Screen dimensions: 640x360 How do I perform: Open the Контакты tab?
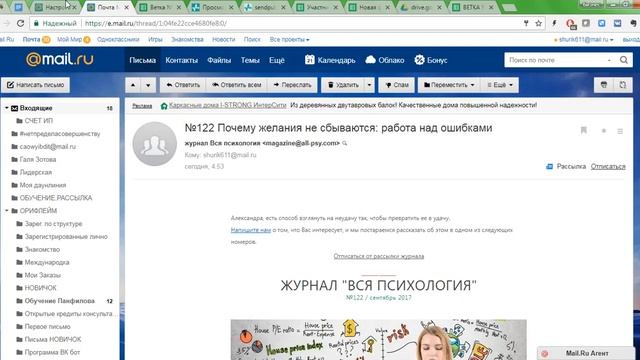click(x=182, y=60)
